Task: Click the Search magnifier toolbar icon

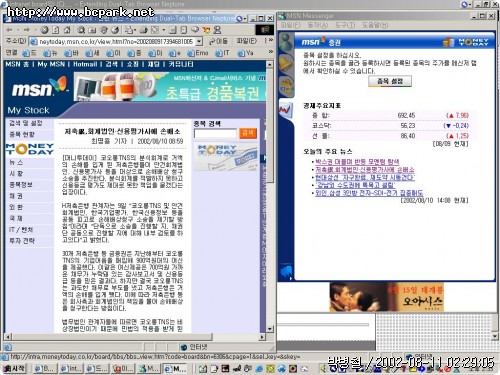Action: pyautogui.click(x=81, y=30)
